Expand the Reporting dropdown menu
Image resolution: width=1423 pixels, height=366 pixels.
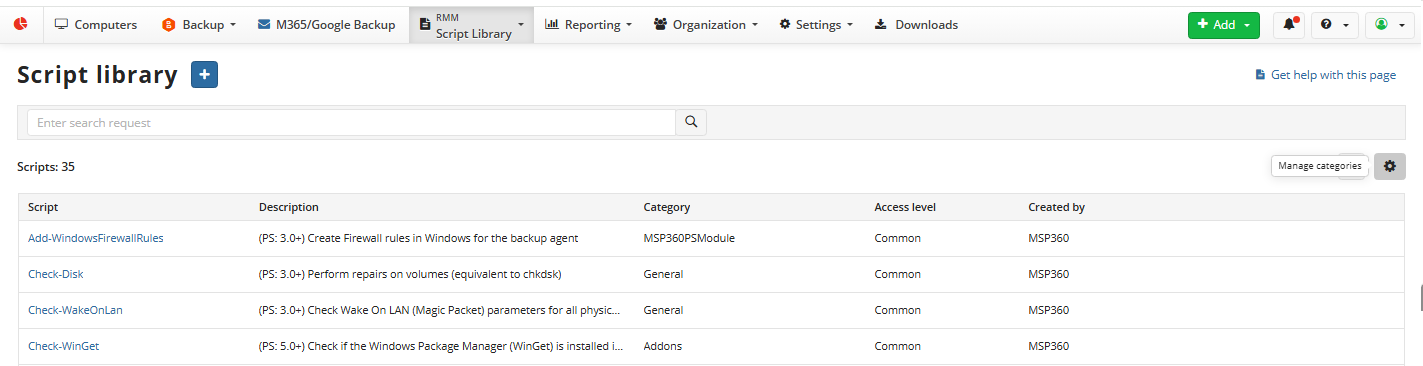588,24
